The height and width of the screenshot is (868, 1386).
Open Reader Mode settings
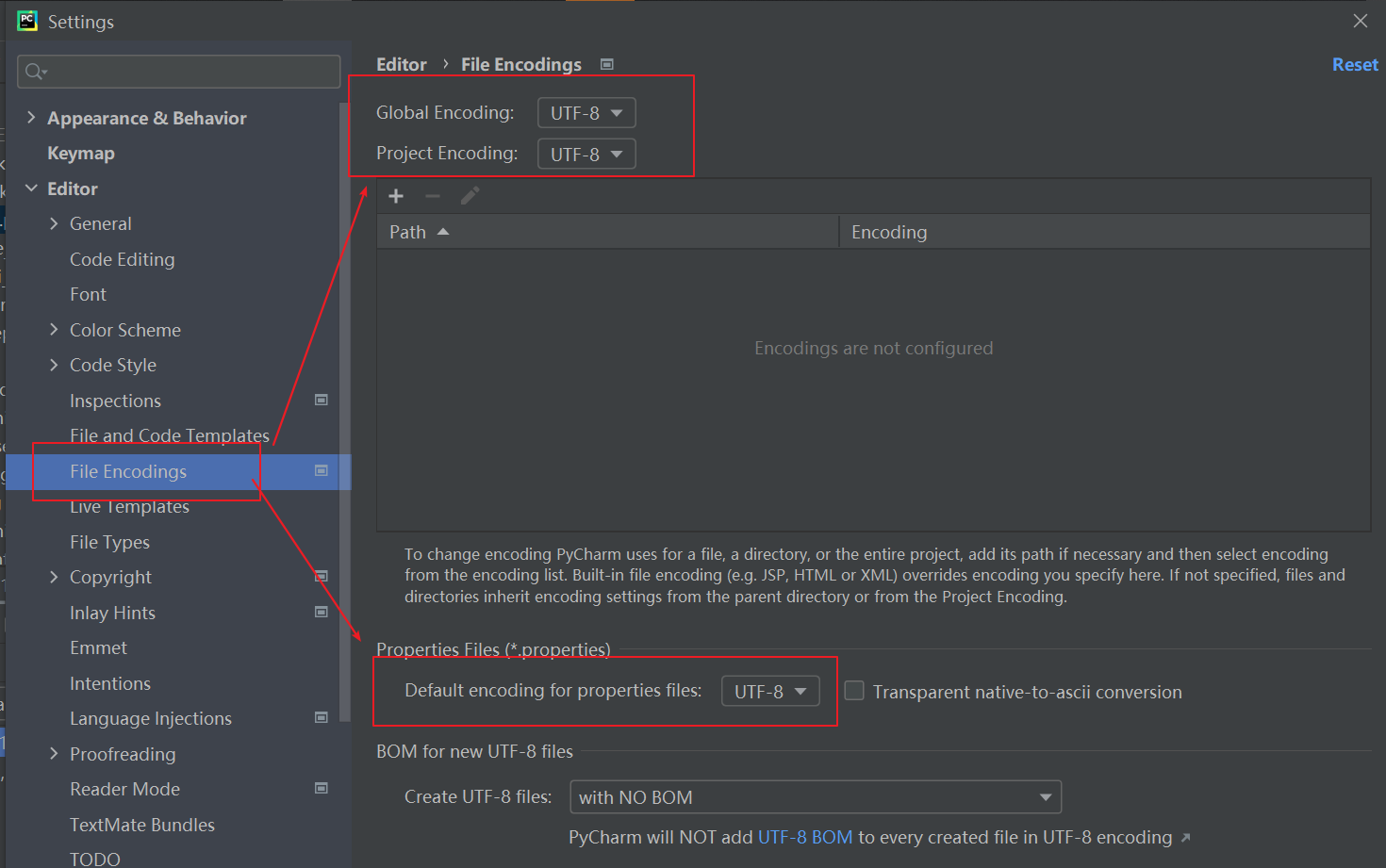pos(124,789)
